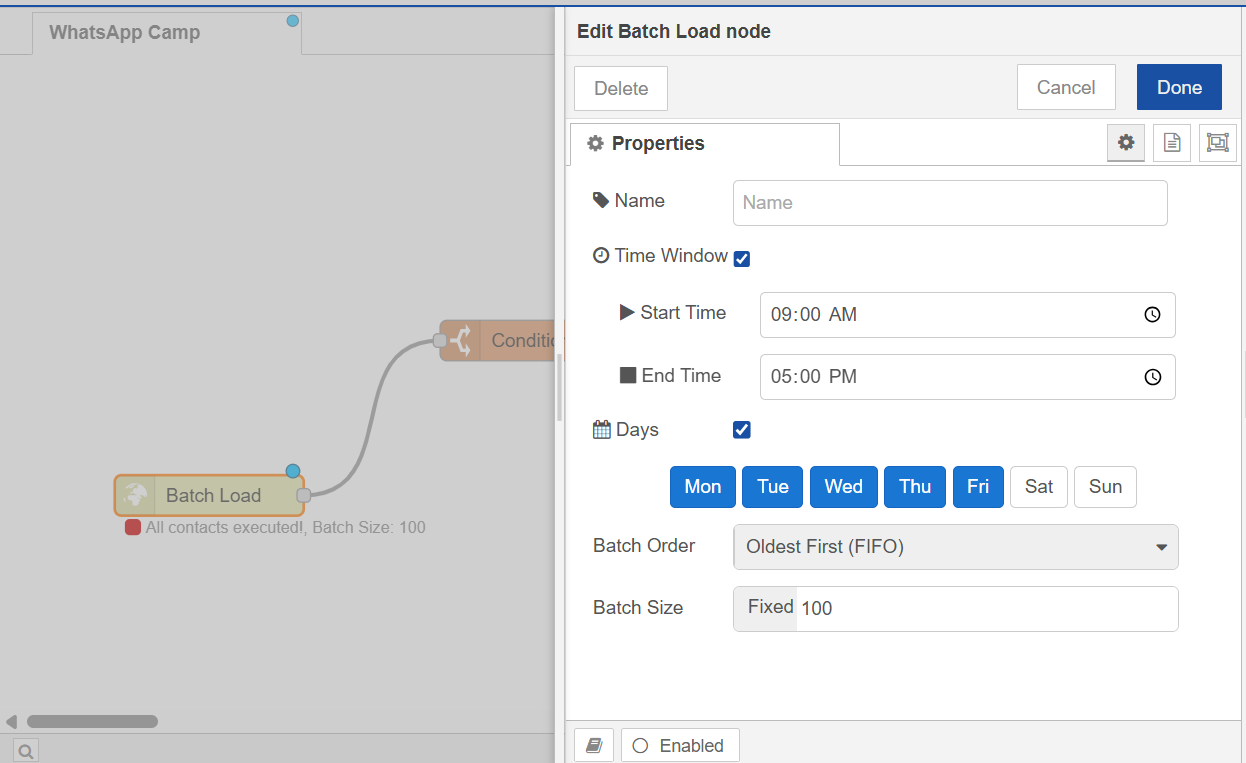
Task: Click the Cancel button
Action: click(x=1066, y=88)
